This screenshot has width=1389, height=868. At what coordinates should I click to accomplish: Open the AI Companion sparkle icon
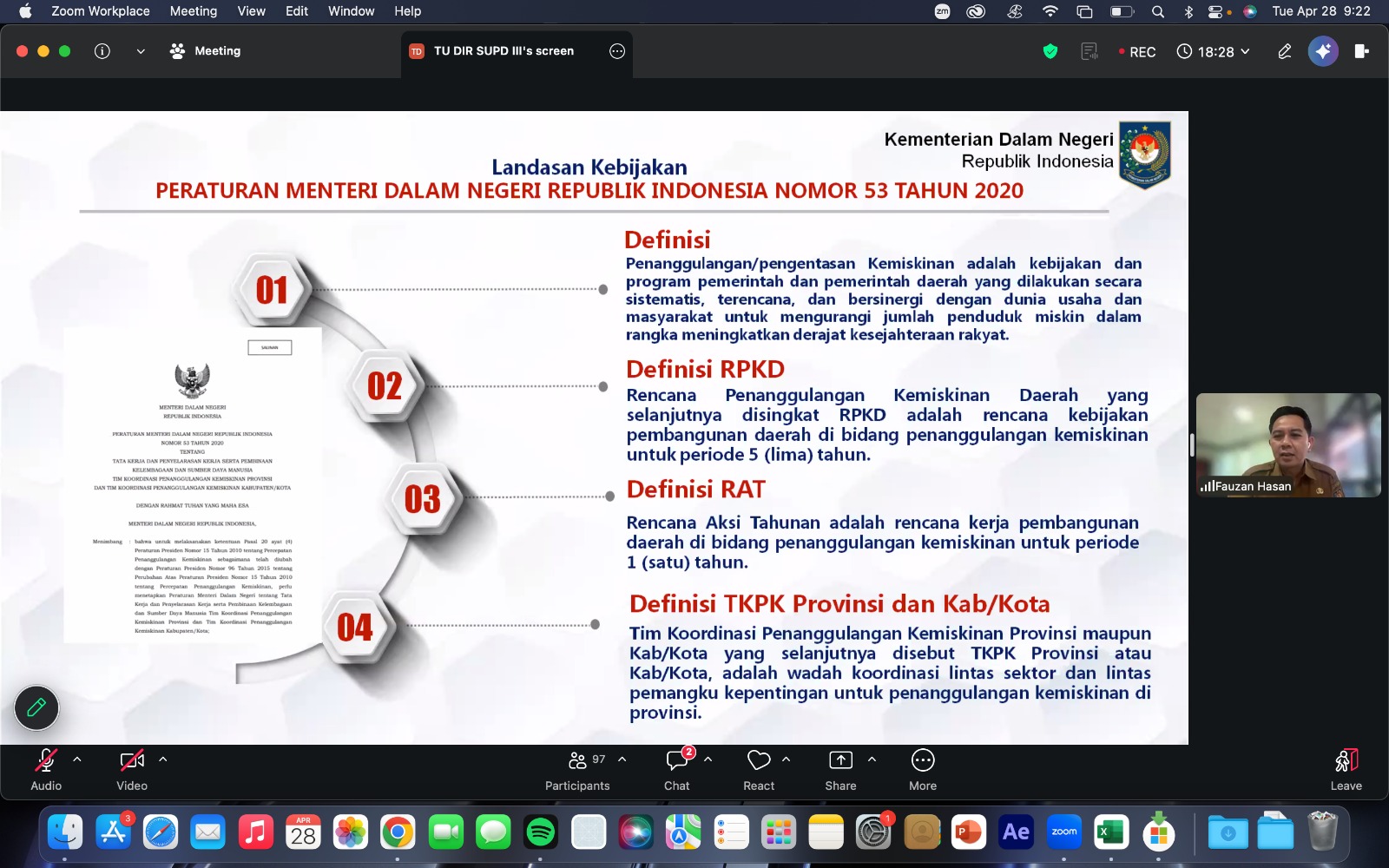(x=1323, y=51)
